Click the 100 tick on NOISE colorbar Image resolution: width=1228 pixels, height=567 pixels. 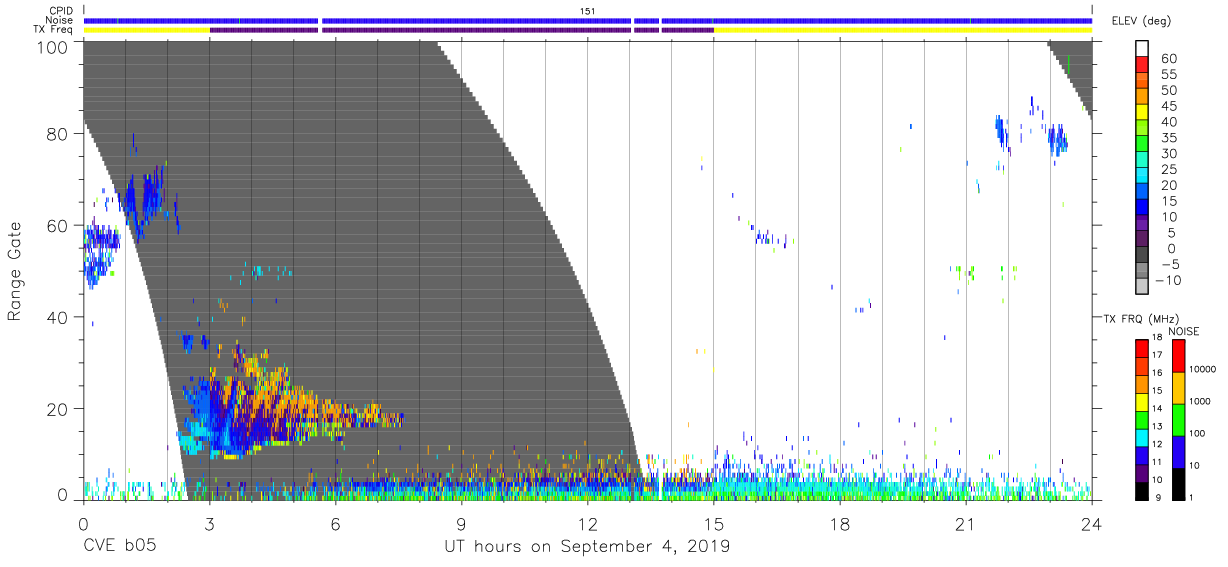1198,433
